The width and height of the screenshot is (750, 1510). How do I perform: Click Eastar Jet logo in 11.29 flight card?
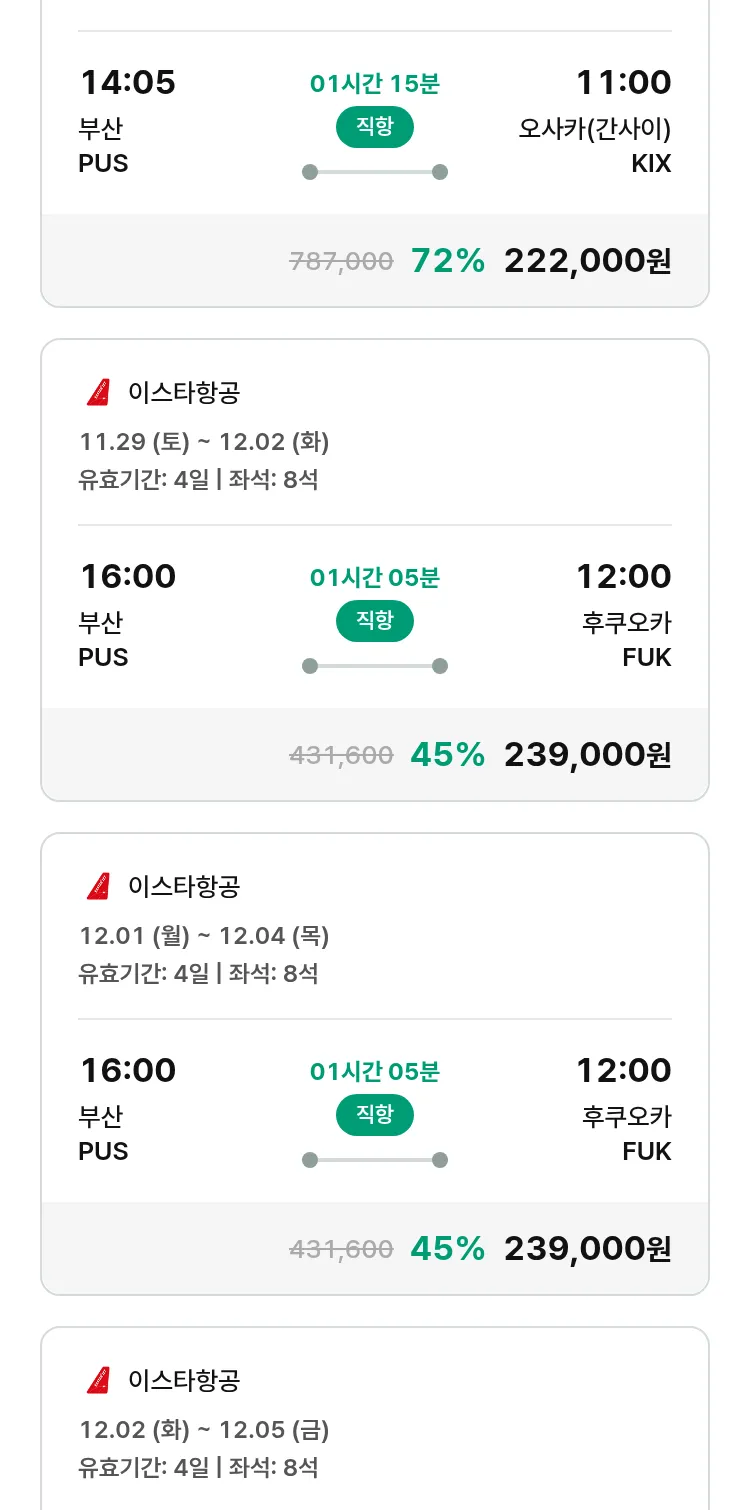[x=98, y=393]
